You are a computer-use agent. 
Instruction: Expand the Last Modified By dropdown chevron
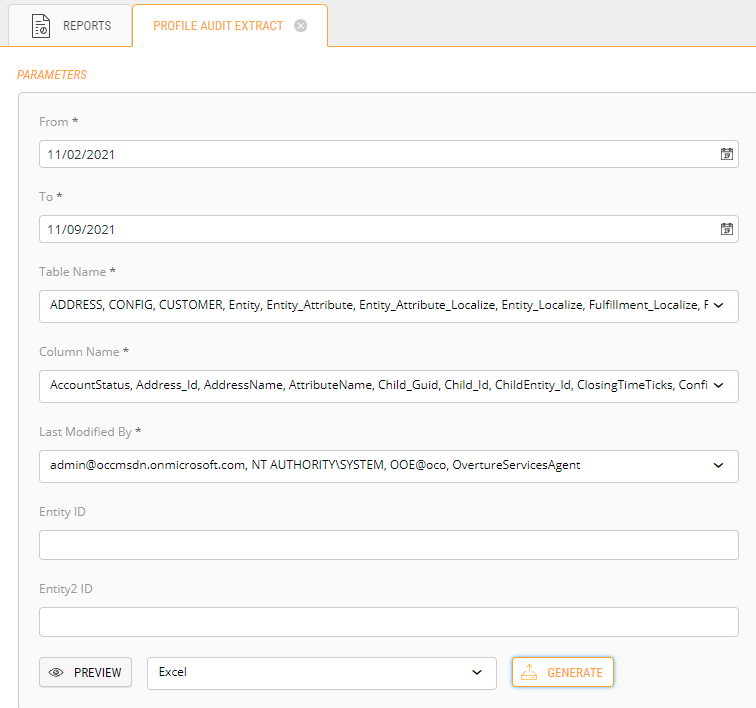(718, 465)
